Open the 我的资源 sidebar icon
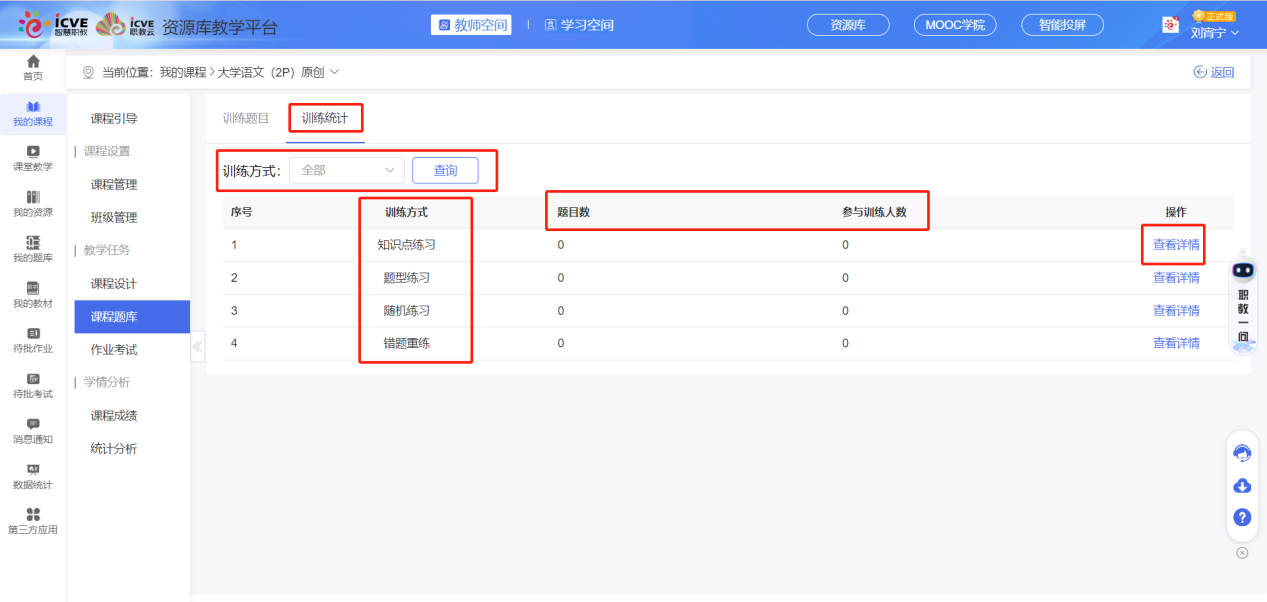The height and width of the screenshot is (602, 1267). 33,203
